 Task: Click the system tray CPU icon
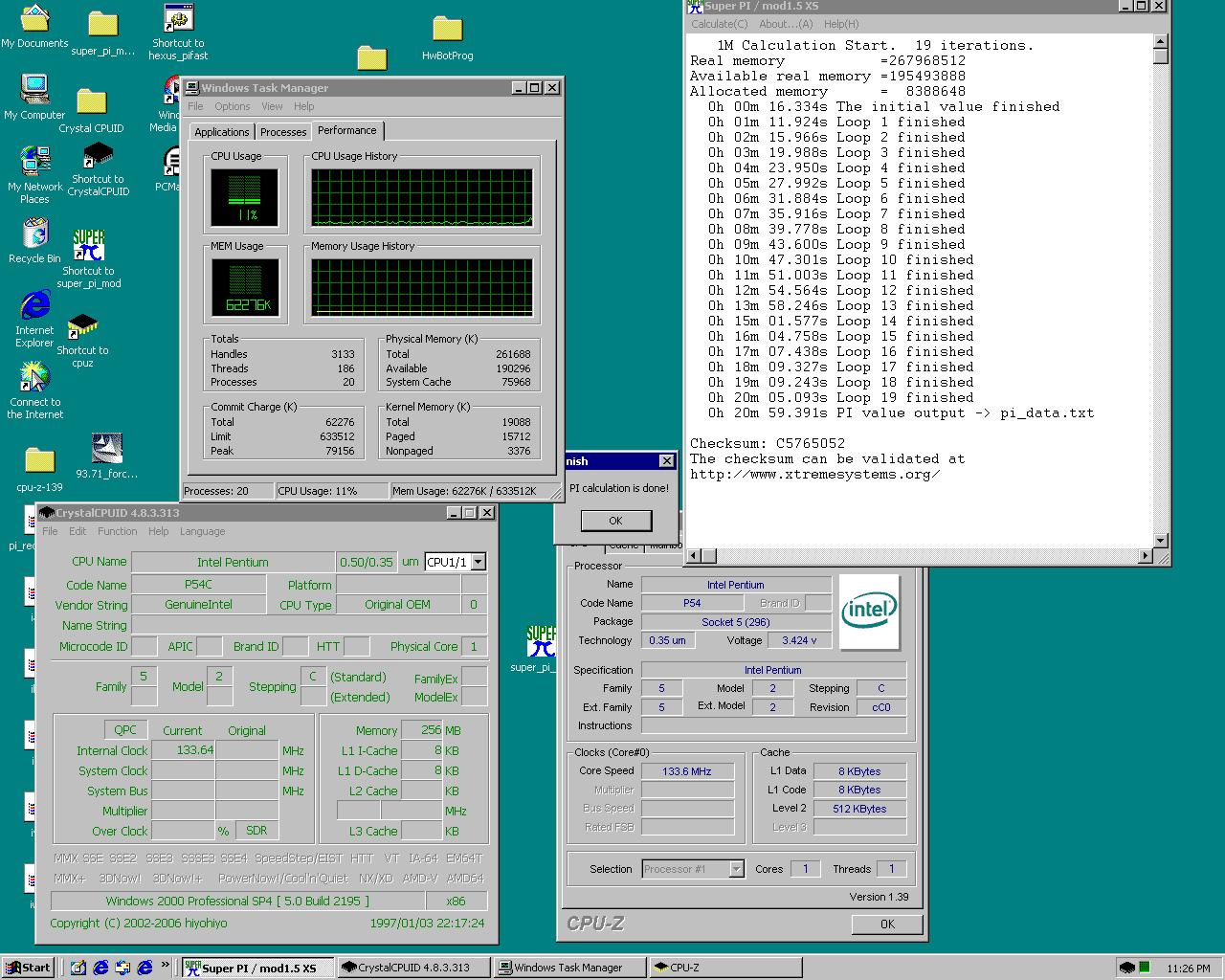pos(1127,968)
